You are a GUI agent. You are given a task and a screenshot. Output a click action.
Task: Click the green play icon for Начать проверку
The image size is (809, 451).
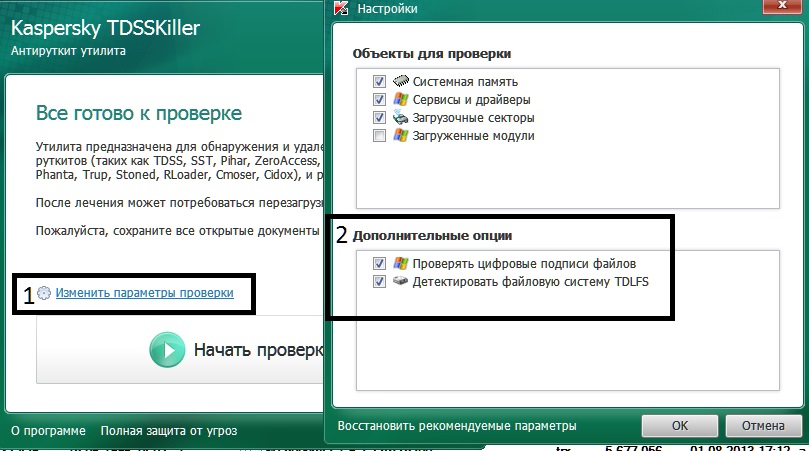point(167,350)
